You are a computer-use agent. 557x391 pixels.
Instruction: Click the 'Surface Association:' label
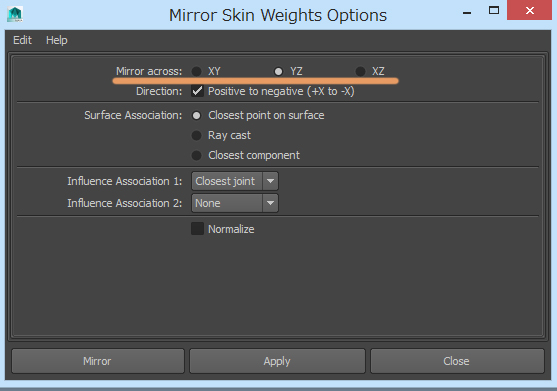133,115
